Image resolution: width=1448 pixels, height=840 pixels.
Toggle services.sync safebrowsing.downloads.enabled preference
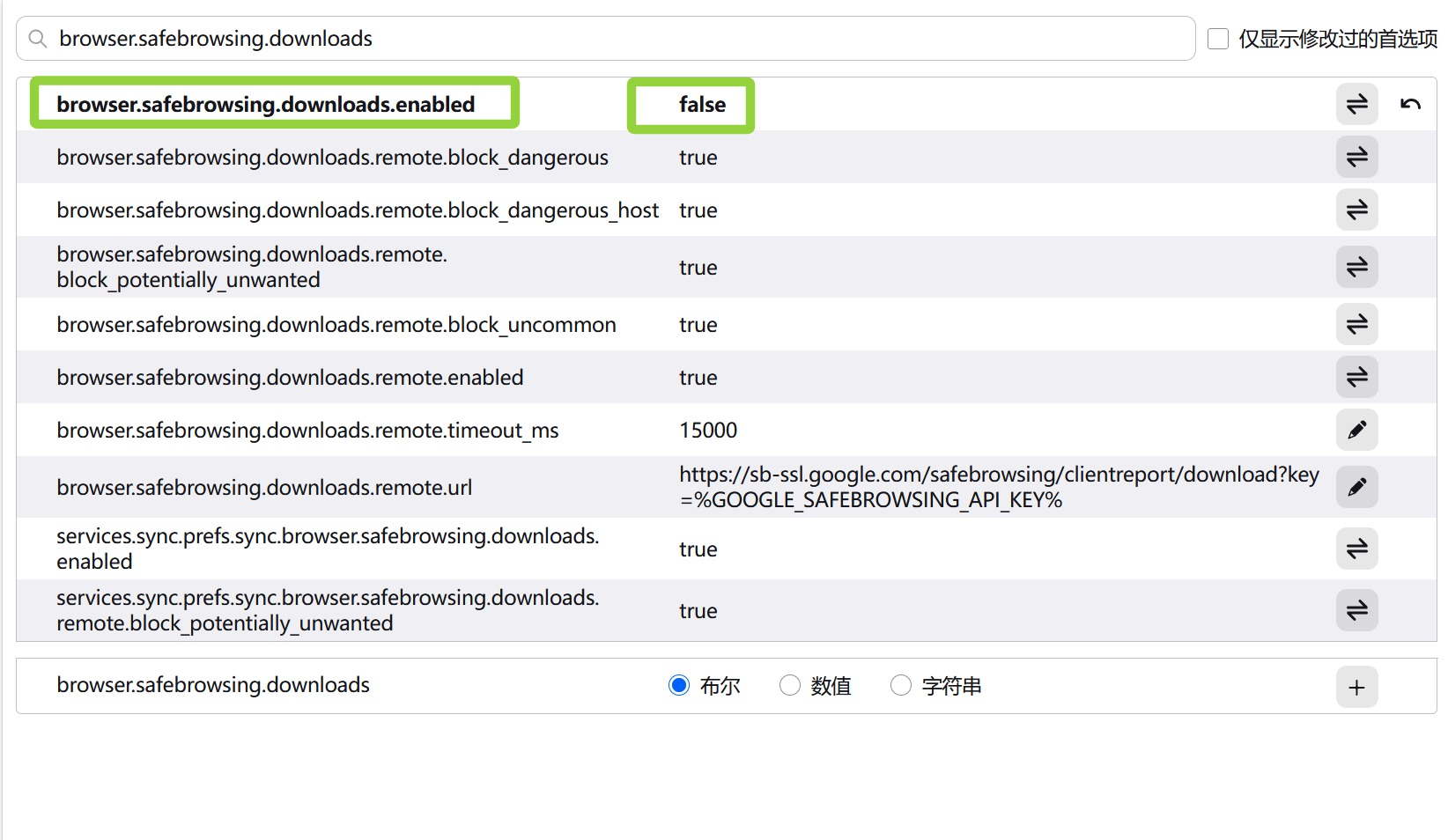click(x=1356, y=549)
